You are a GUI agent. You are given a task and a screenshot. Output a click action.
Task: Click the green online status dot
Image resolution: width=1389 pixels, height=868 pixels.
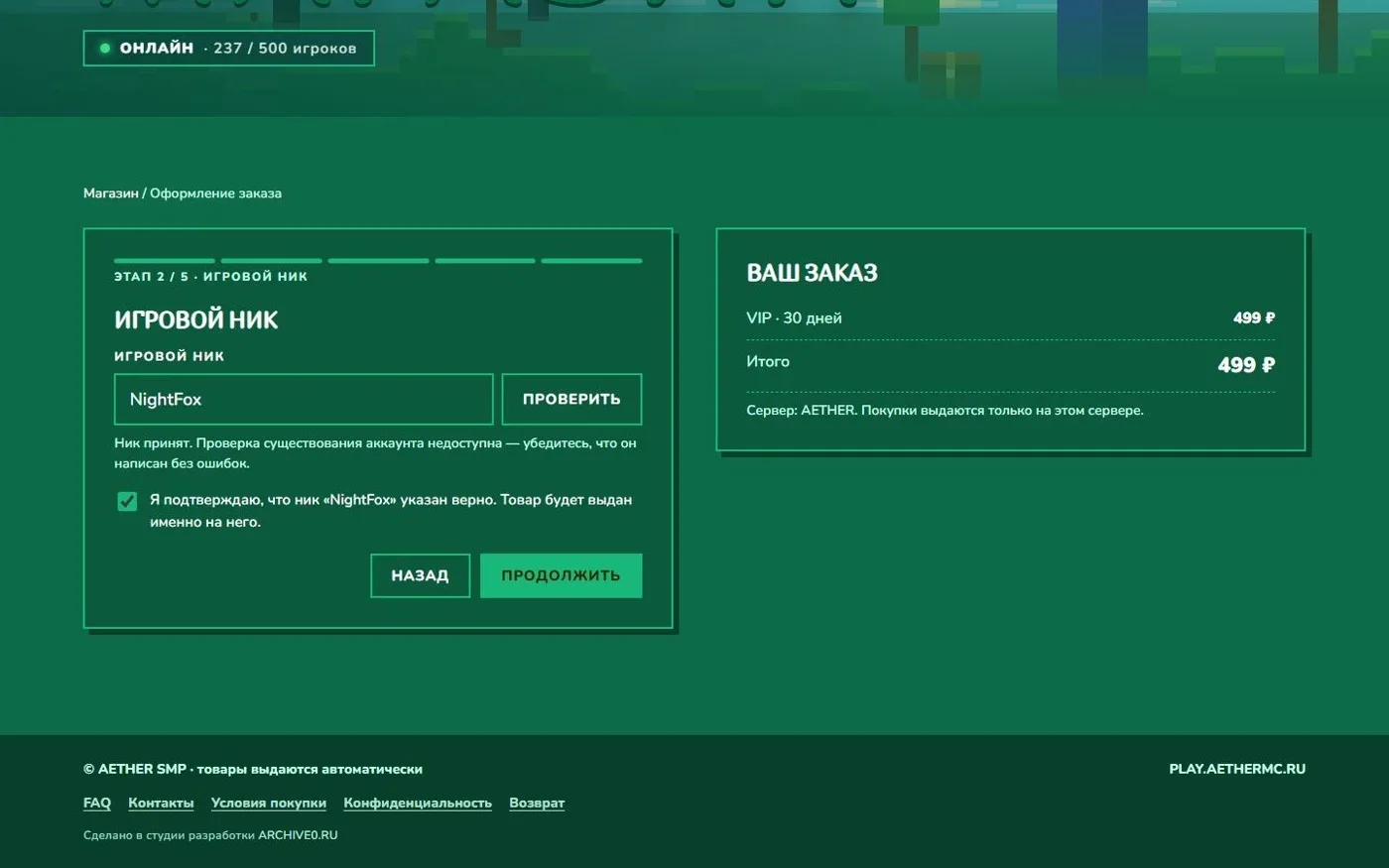pos(104,48)
